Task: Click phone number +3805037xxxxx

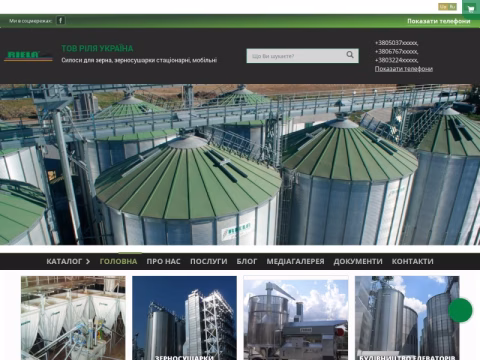Action: [x=396, y=43]
